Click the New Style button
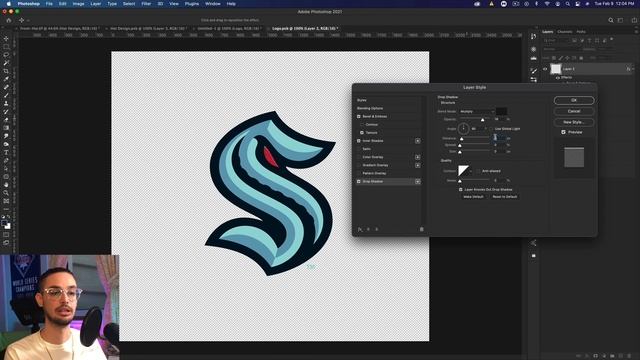Screen dimensions: 640x360 click(x=574, y=122)
